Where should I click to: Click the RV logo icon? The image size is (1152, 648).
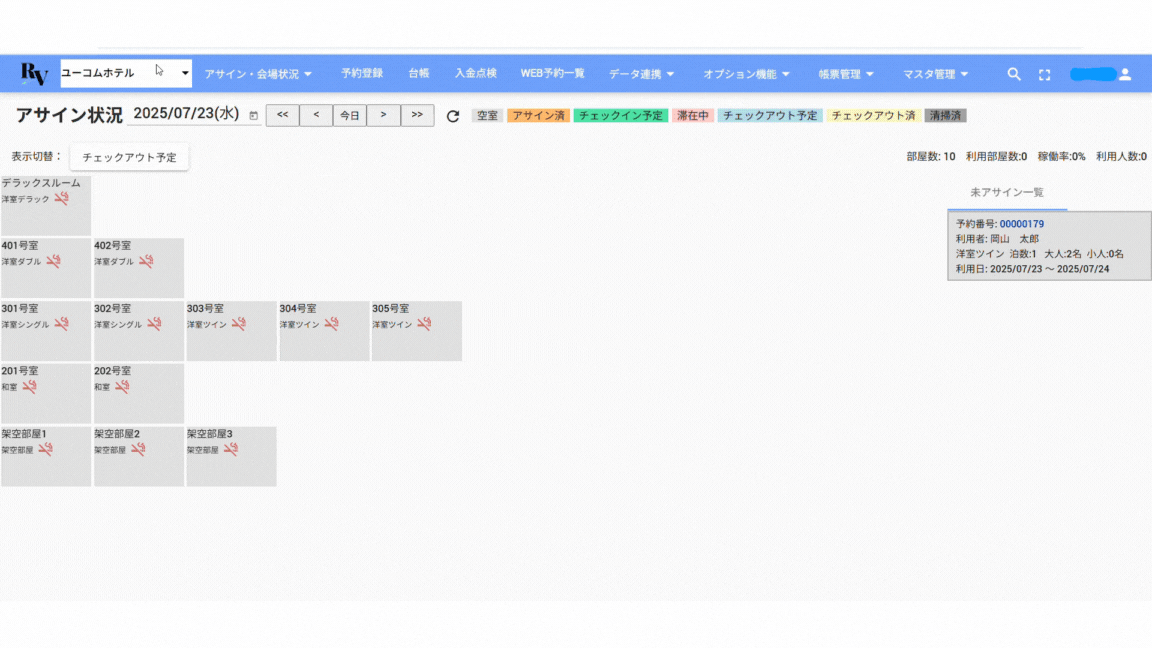[x=35, y=74]
